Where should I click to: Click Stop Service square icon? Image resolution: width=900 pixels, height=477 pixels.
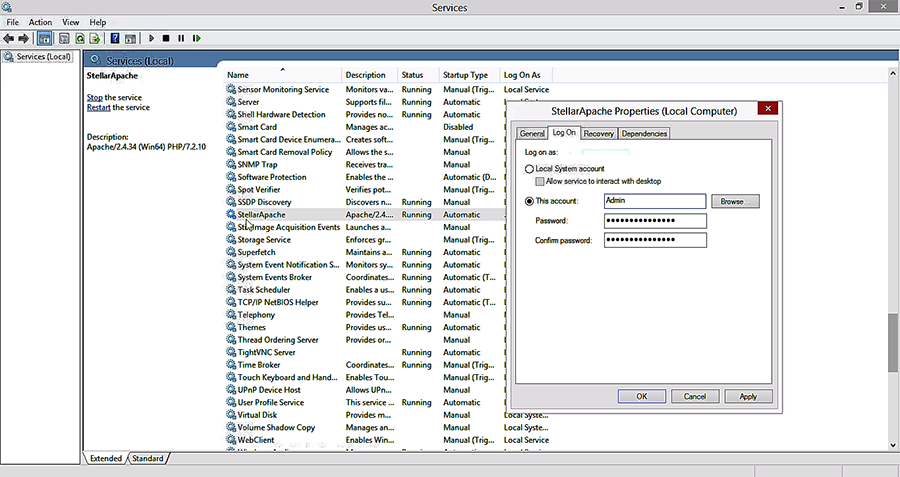click(166, 38)
